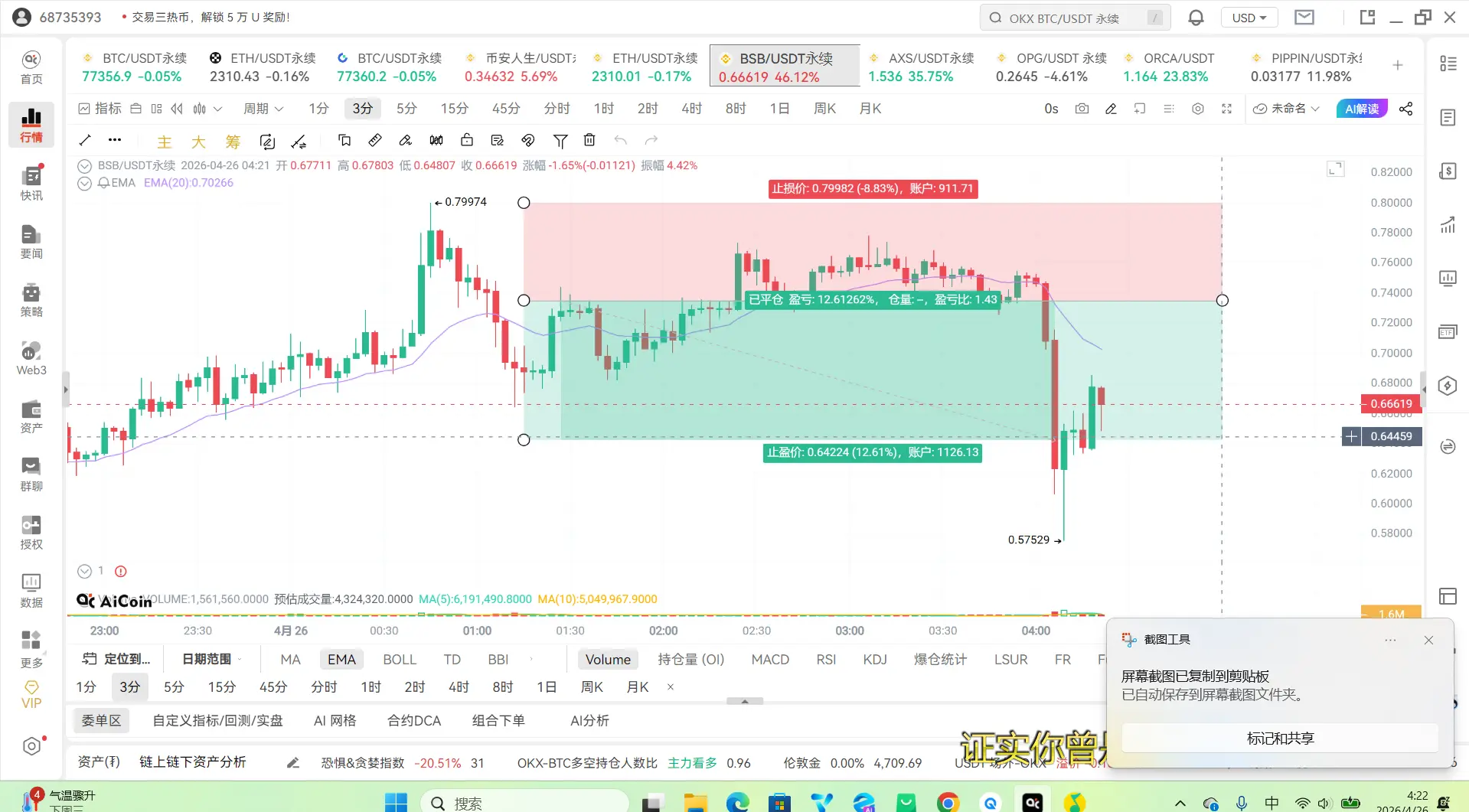Open candlestick chart style dropdown arrow
1469x812 pixels.
(218, 109)
